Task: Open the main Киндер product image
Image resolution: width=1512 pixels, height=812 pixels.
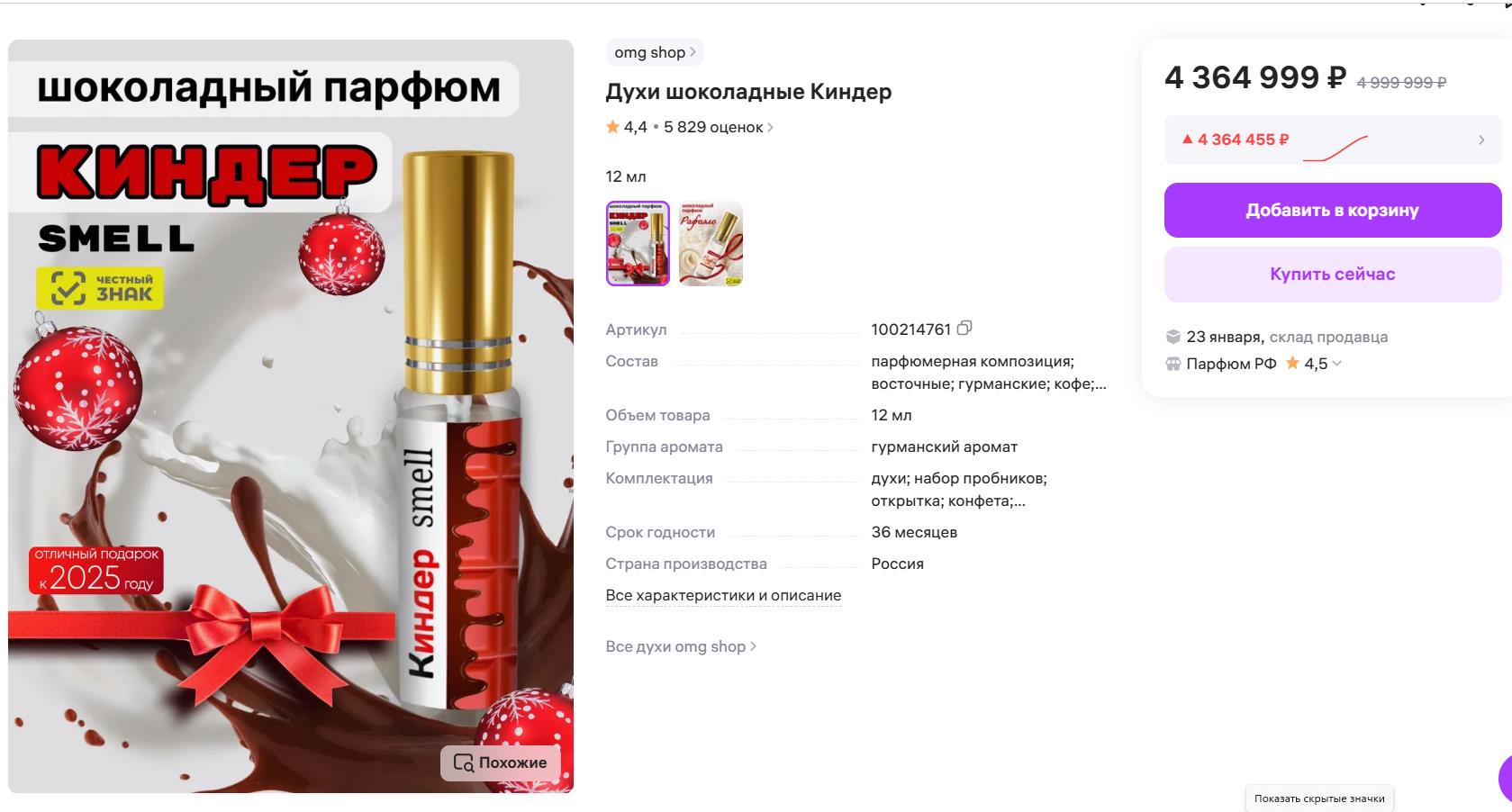Action: click(291, 416)
